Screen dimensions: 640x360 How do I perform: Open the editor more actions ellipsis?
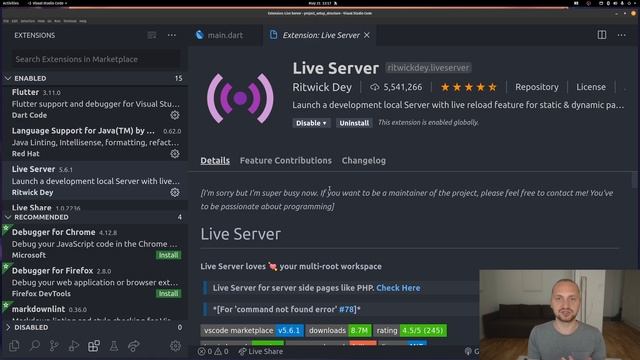coord(622,35)
